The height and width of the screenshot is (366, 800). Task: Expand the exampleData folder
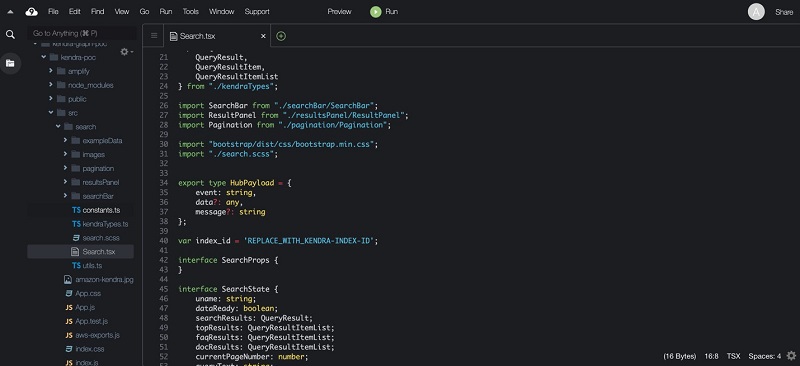point(65,140)
